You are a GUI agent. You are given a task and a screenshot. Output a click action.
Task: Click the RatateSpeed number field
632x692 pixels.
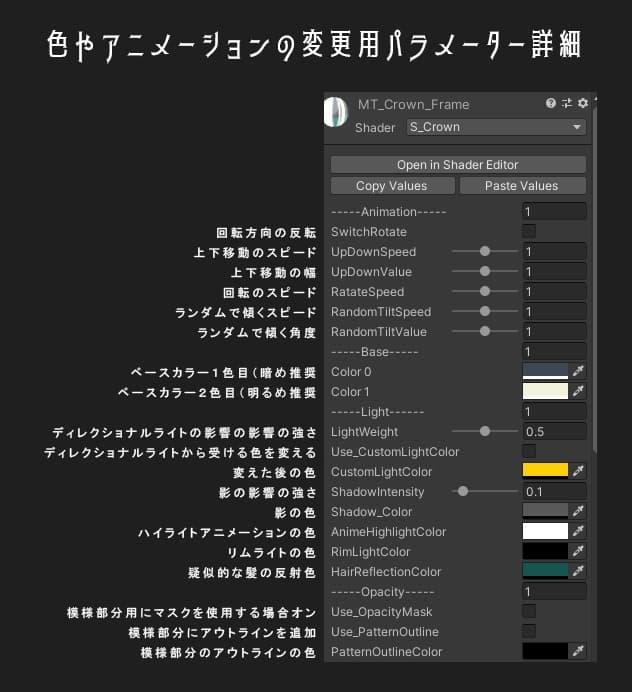tap(554, 291)
